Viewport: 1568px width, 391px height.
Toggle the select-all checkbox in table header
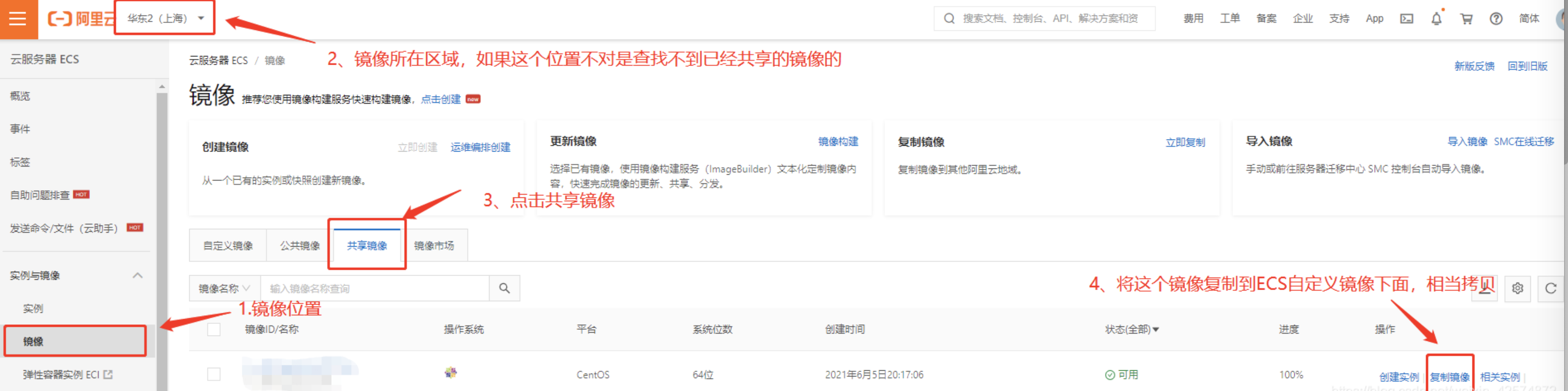click(x=214, y=330)
